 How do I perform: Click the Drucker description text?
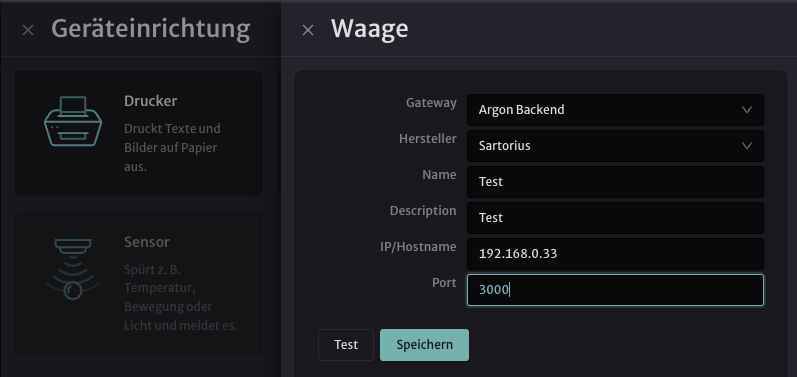pos(172,147)
